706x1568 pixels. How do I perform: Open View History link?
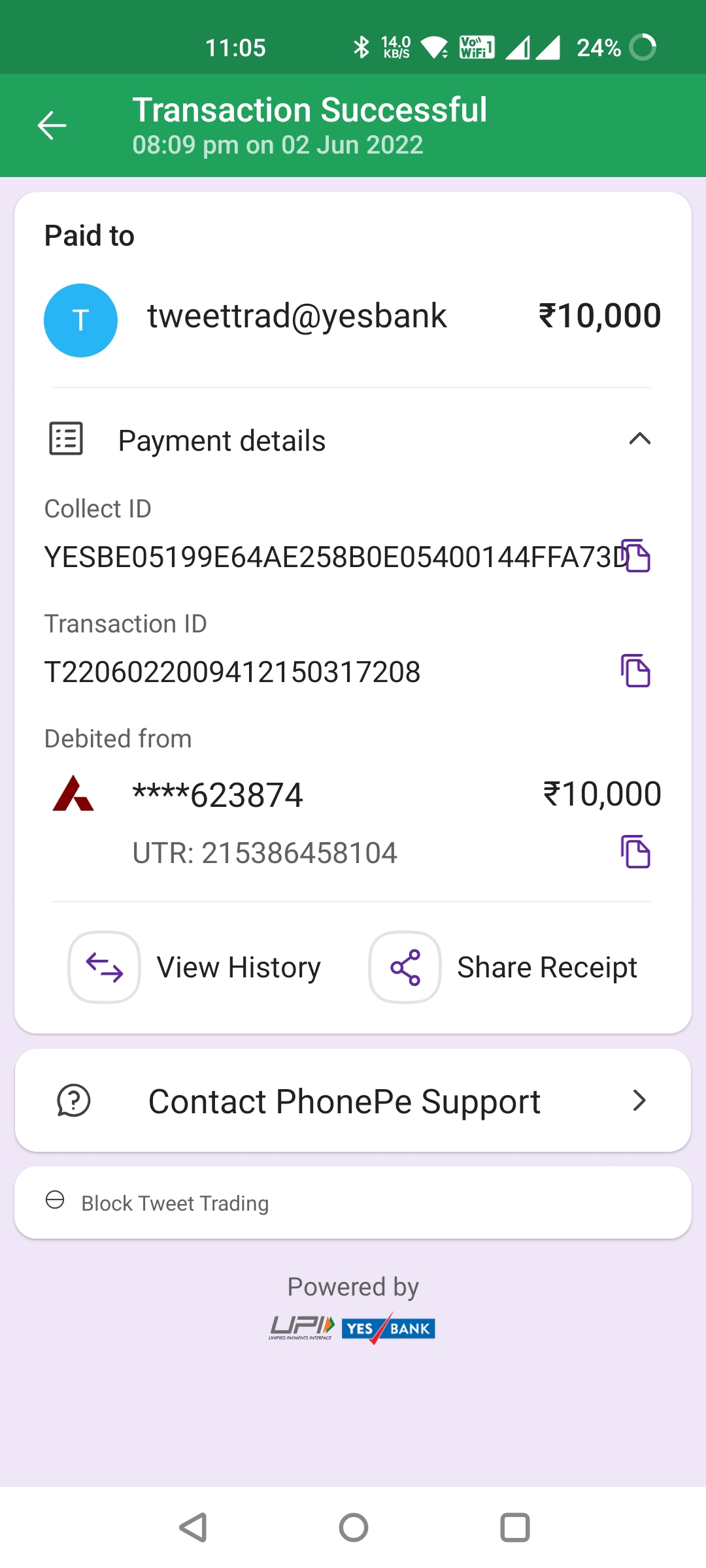tap(239, 968)
